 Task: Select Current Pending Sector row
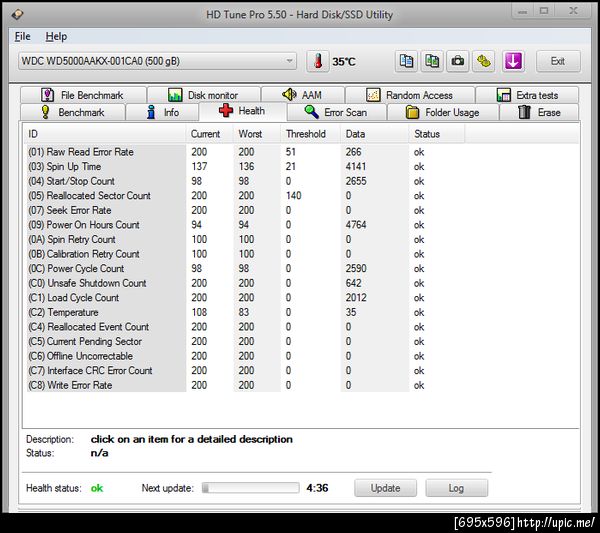(245, 341)
